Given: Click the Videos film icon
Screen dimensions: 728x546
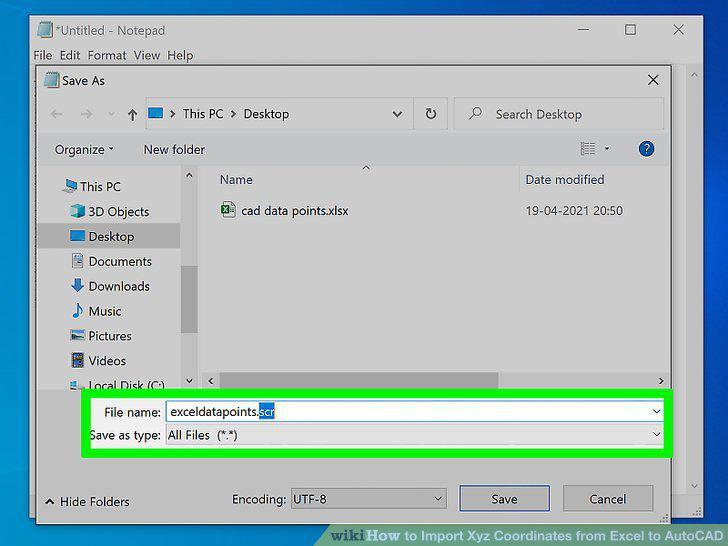Looking at the screenshot, I should click(x=78, y=360).
